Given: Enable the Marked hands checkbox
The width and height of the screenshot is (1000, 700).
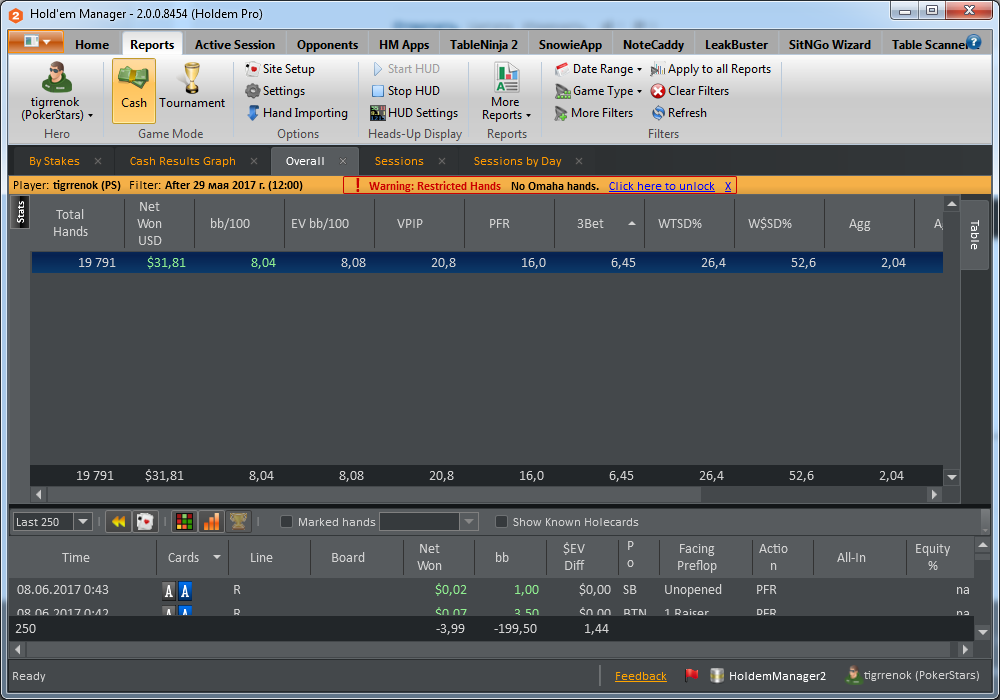Looking at the screenshot, I should tap(286, 522).
